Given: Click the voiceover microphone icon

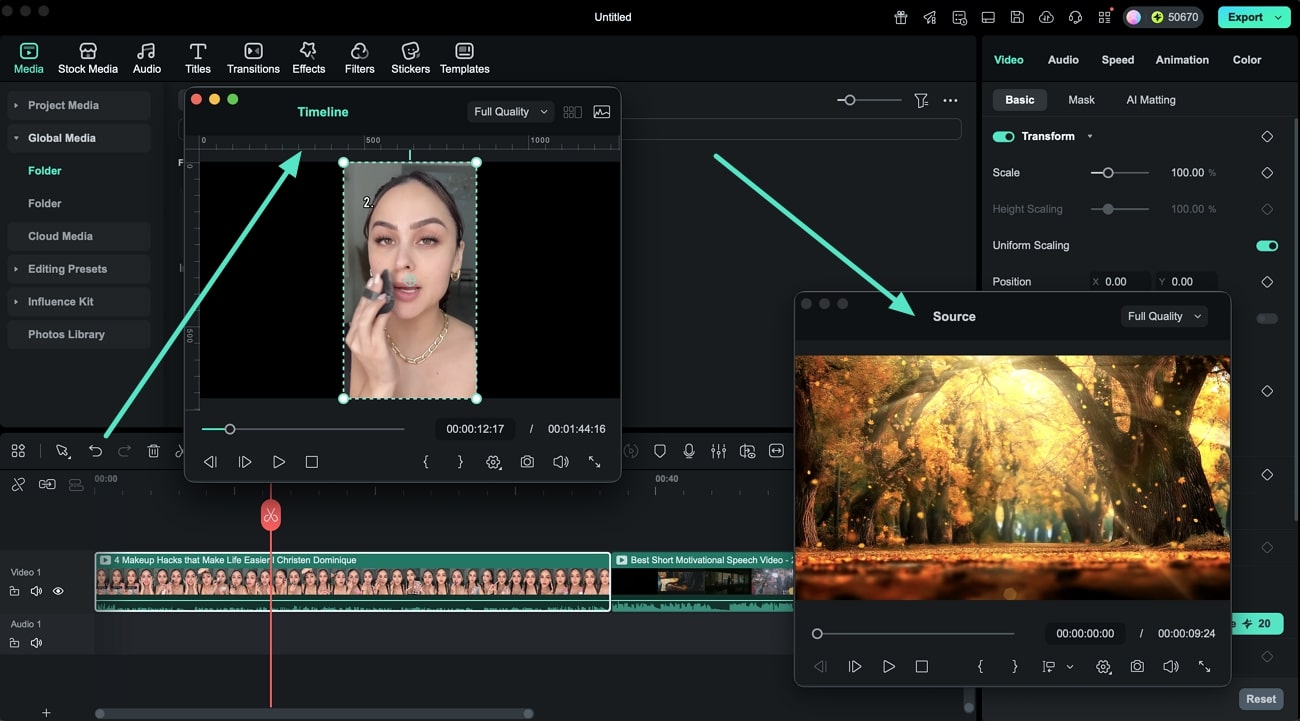Looking at the screenshot, I should point(689,451).
